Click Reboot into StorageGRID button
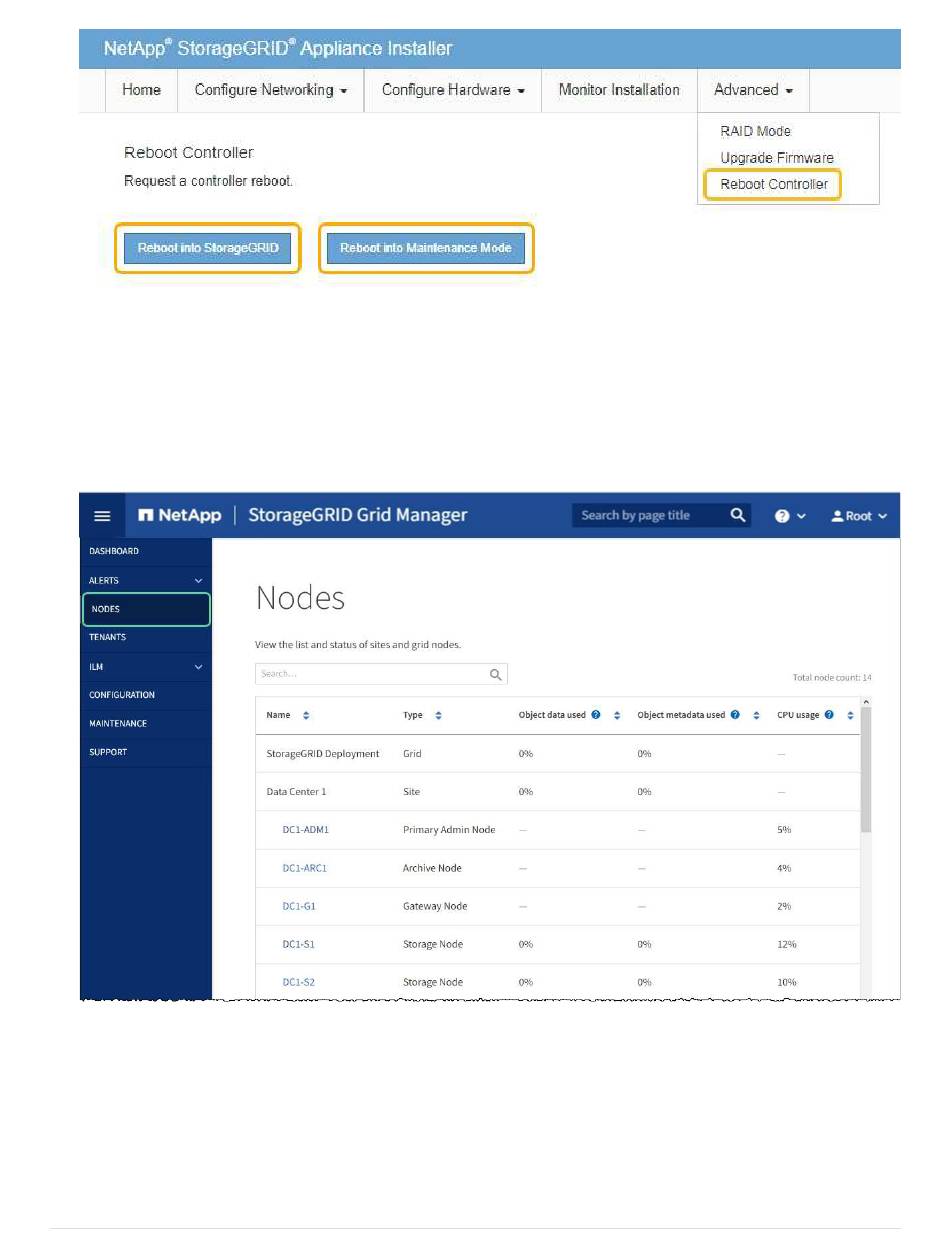The height and width of the screenshot is (1248, 950). [208, 248]
